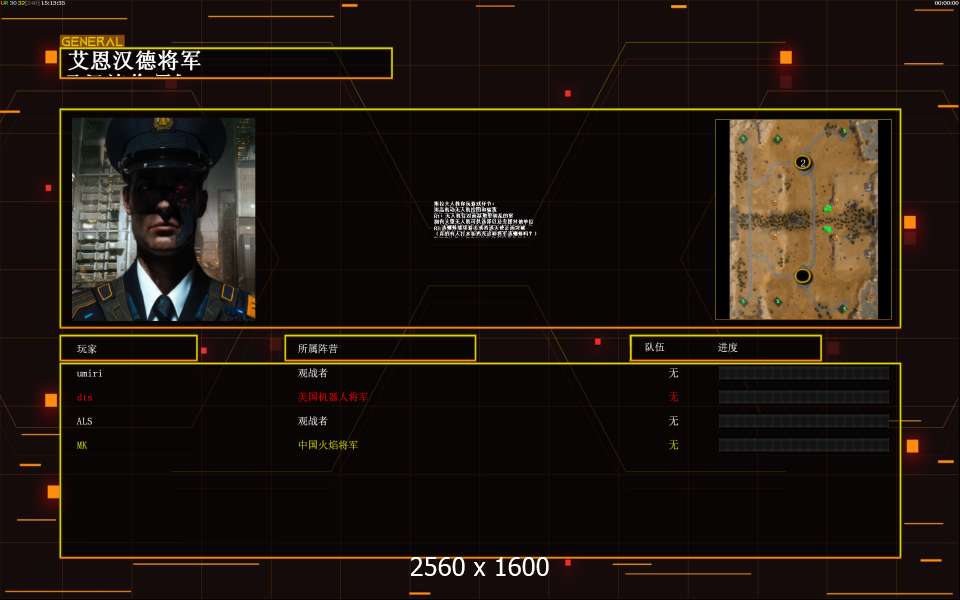Select the red player name dis

tap(84, 397)
